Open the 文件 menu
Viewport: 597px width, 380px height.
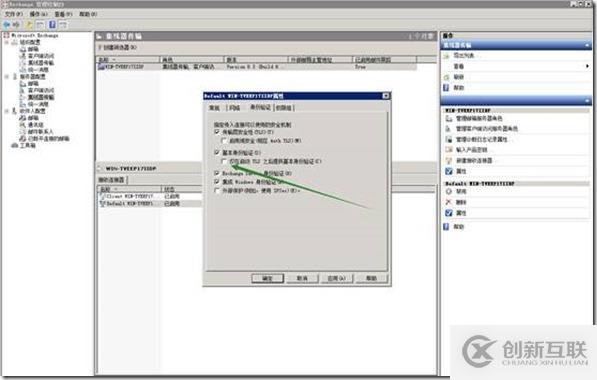14,14
